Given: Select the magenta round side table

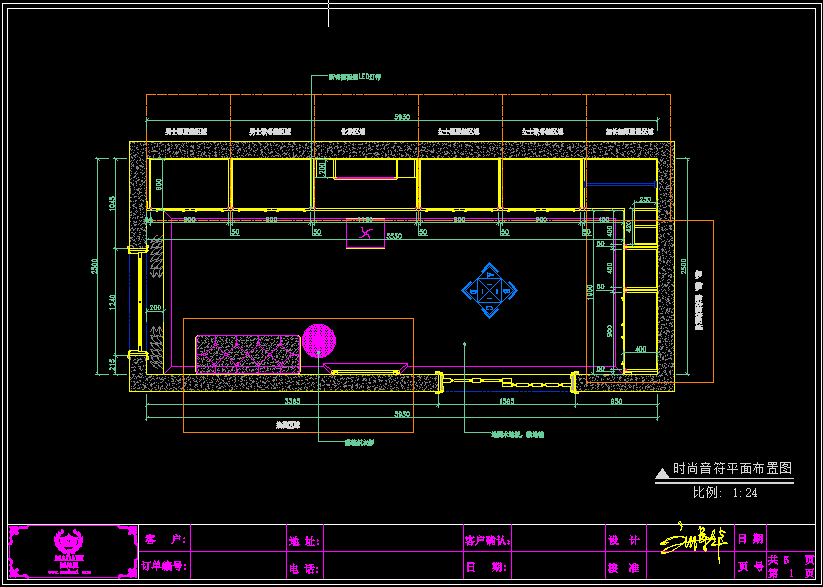Looking at the screenshot, I should 319,341.
